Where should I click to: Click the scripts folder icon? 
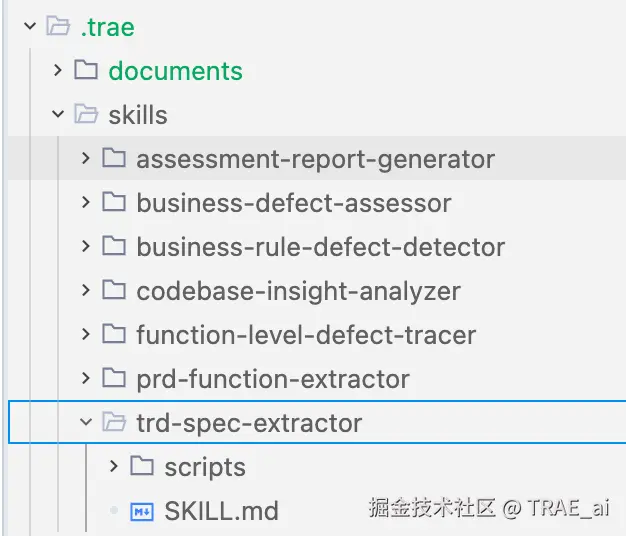point(142,467)
